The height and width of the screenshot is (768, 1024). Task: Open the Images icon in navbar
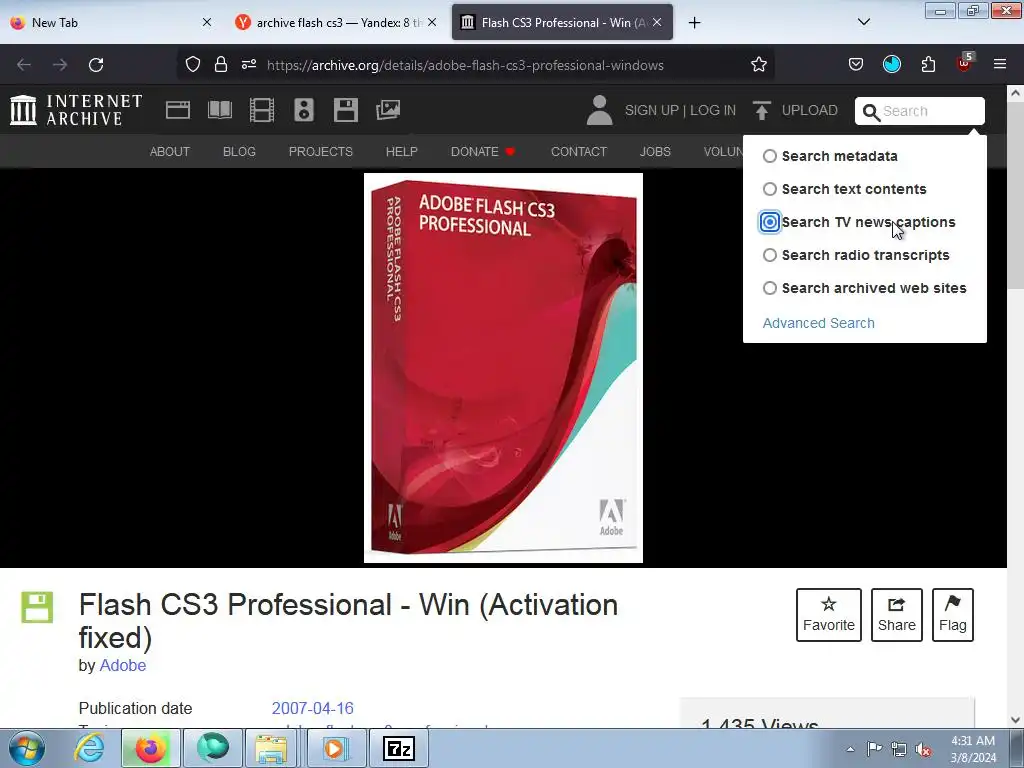click(x=388, y=110)
